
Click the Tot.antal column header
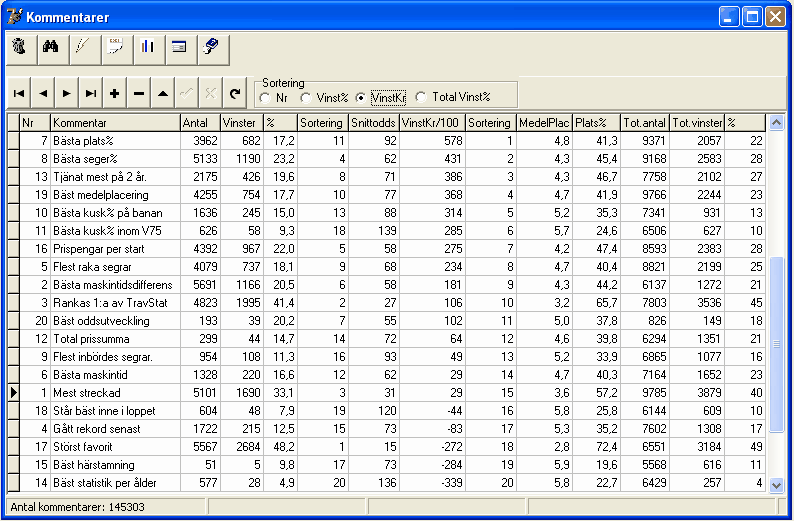coord(645,123)
